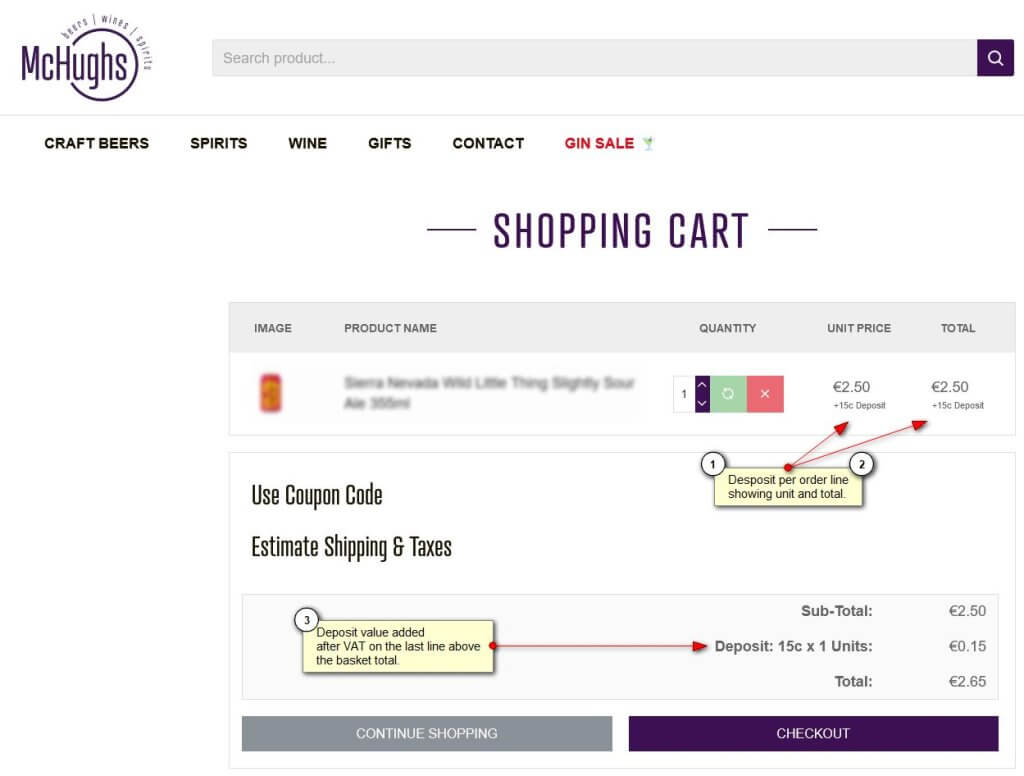Remove the item with the red X
This screenshot has height=776, width=1024.
765,394
